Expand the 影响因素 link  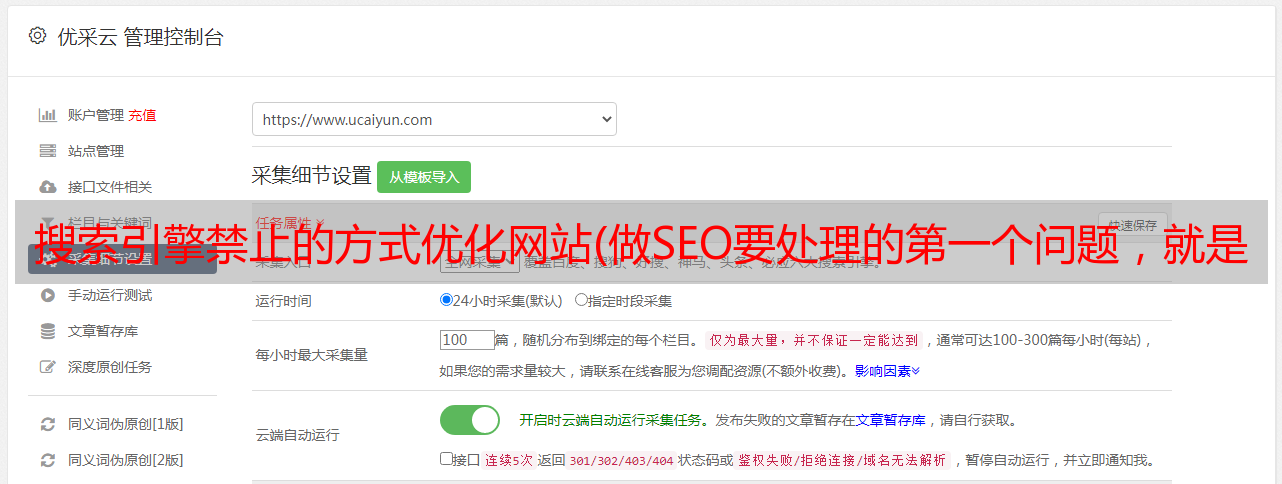[x=887, y=371]
